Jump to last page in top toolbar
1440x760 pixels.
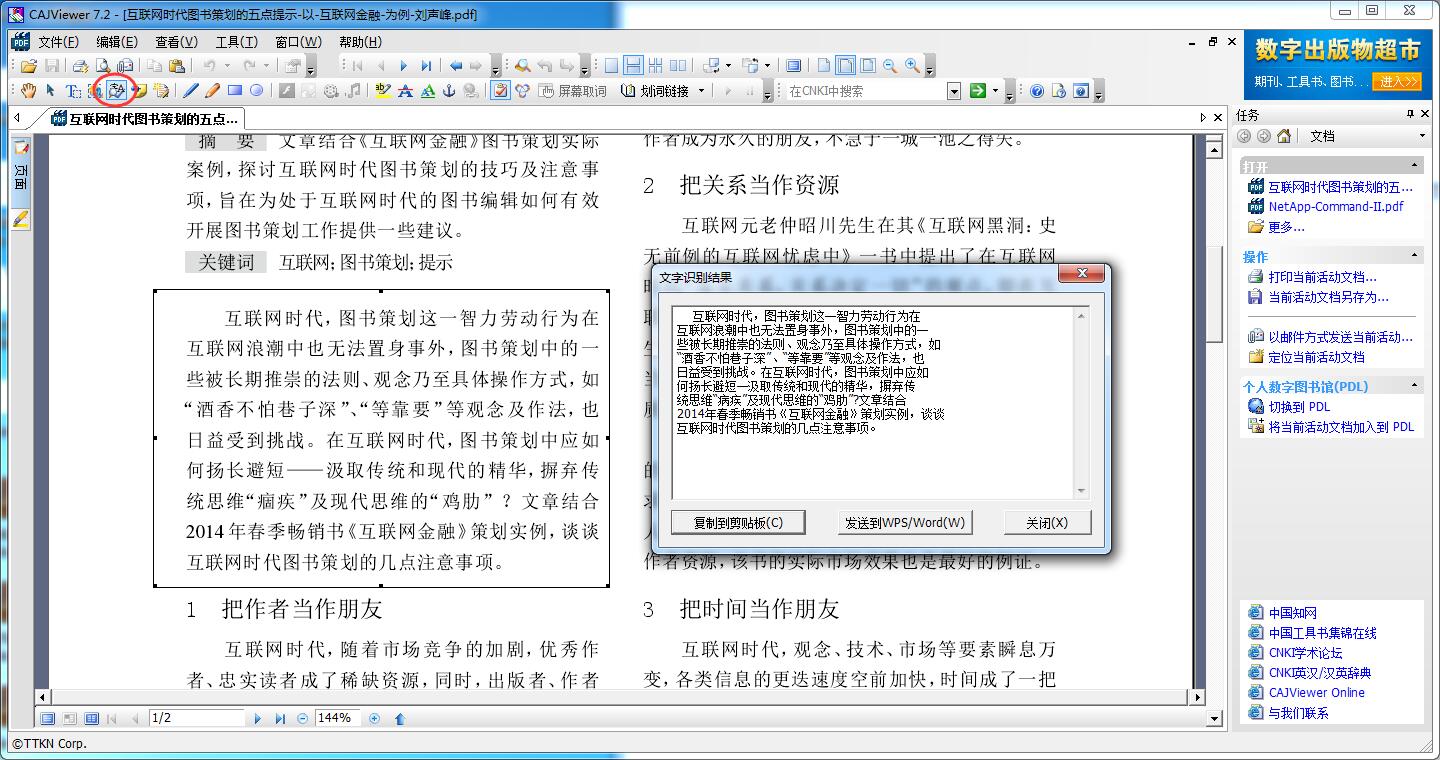[x=426, y=66]
